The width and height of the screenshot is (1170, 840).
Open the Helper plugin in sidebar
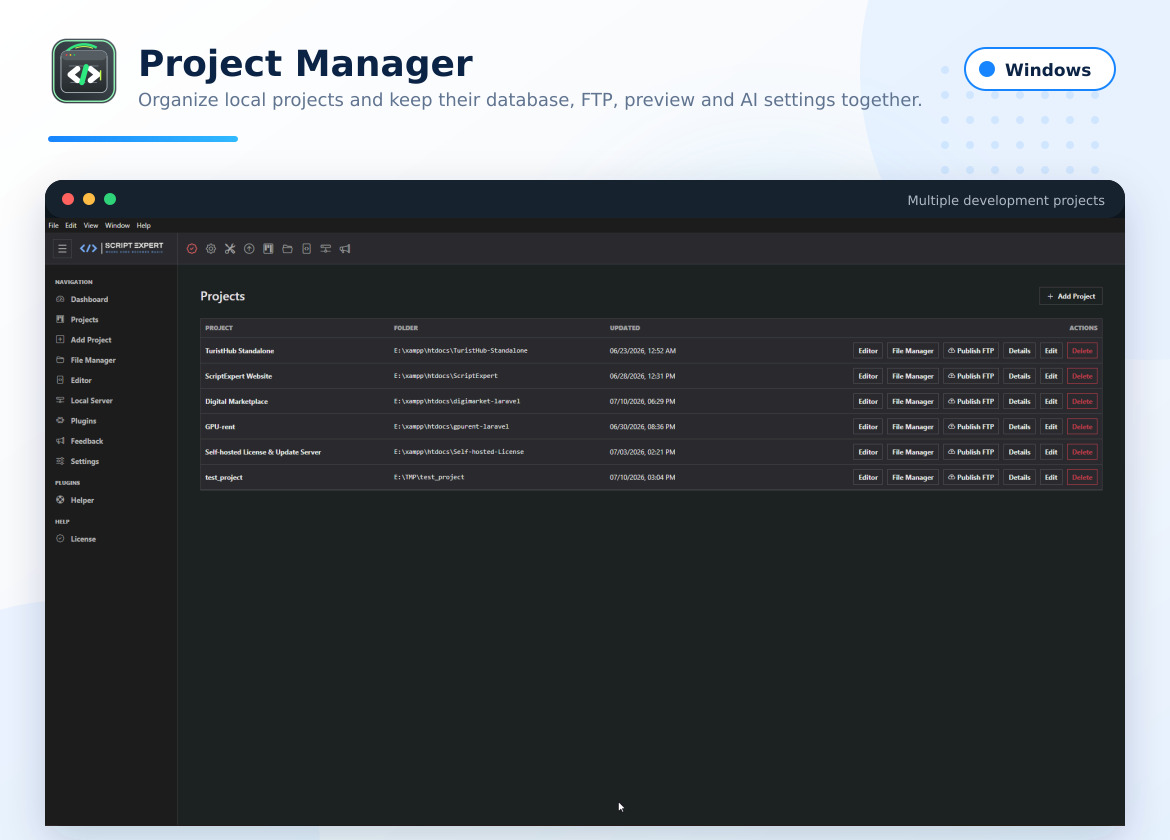(x=82, y=500)
